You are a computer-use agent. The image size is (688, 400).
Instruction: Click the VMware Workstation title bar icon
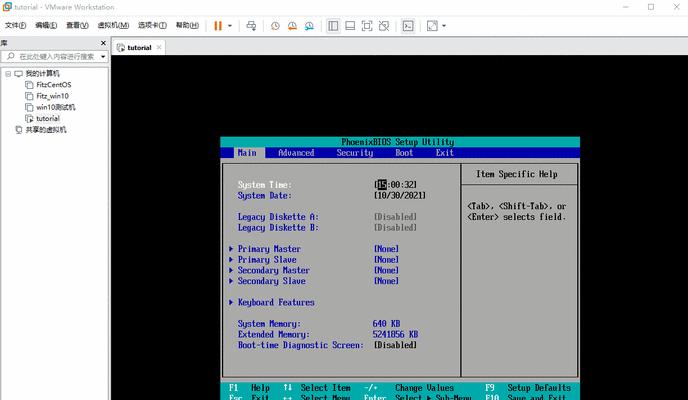click(7, 7)
